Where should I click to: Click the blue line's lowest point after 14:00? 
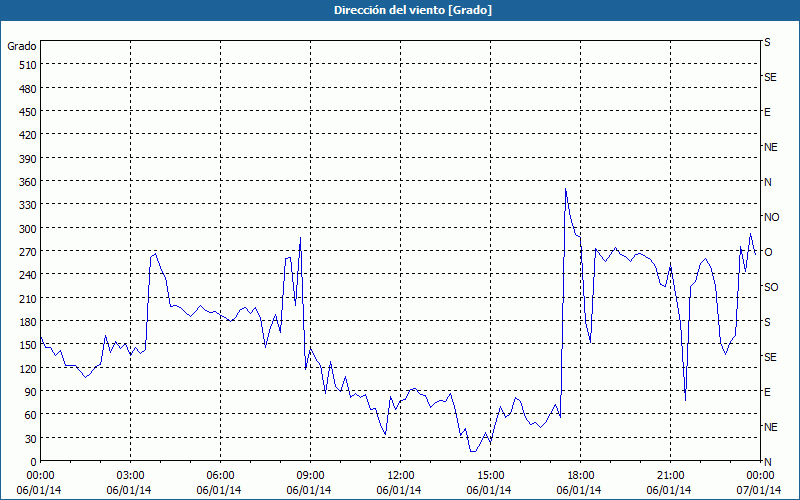[472, 452]
